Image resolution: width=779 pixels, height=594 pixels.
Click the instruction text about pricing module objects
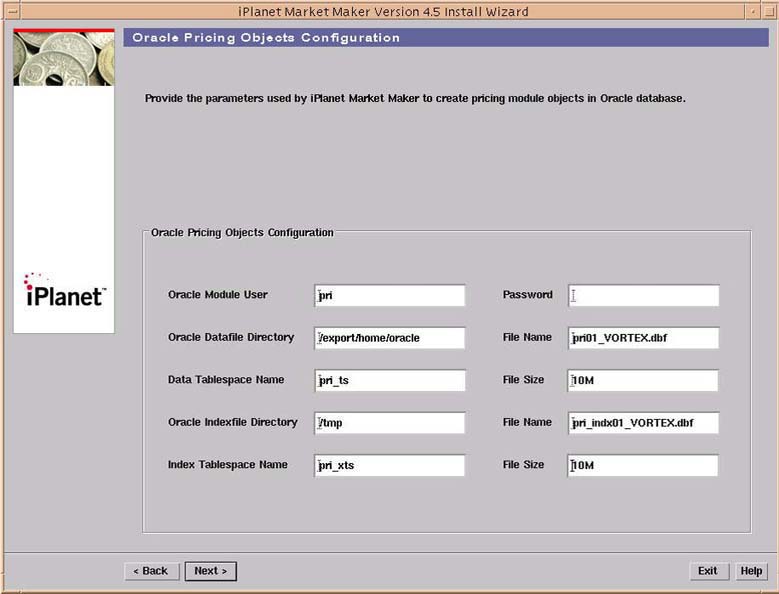[x=415, y=98]
